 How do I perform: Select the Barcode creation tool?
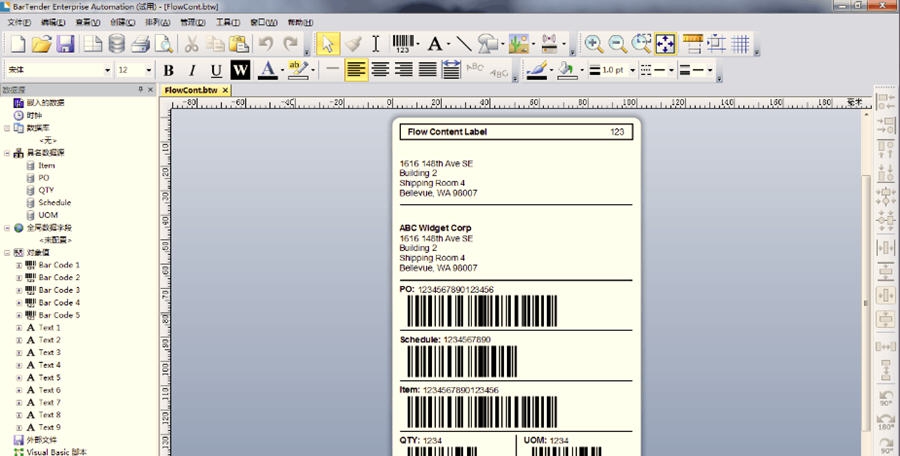(402, 44)
